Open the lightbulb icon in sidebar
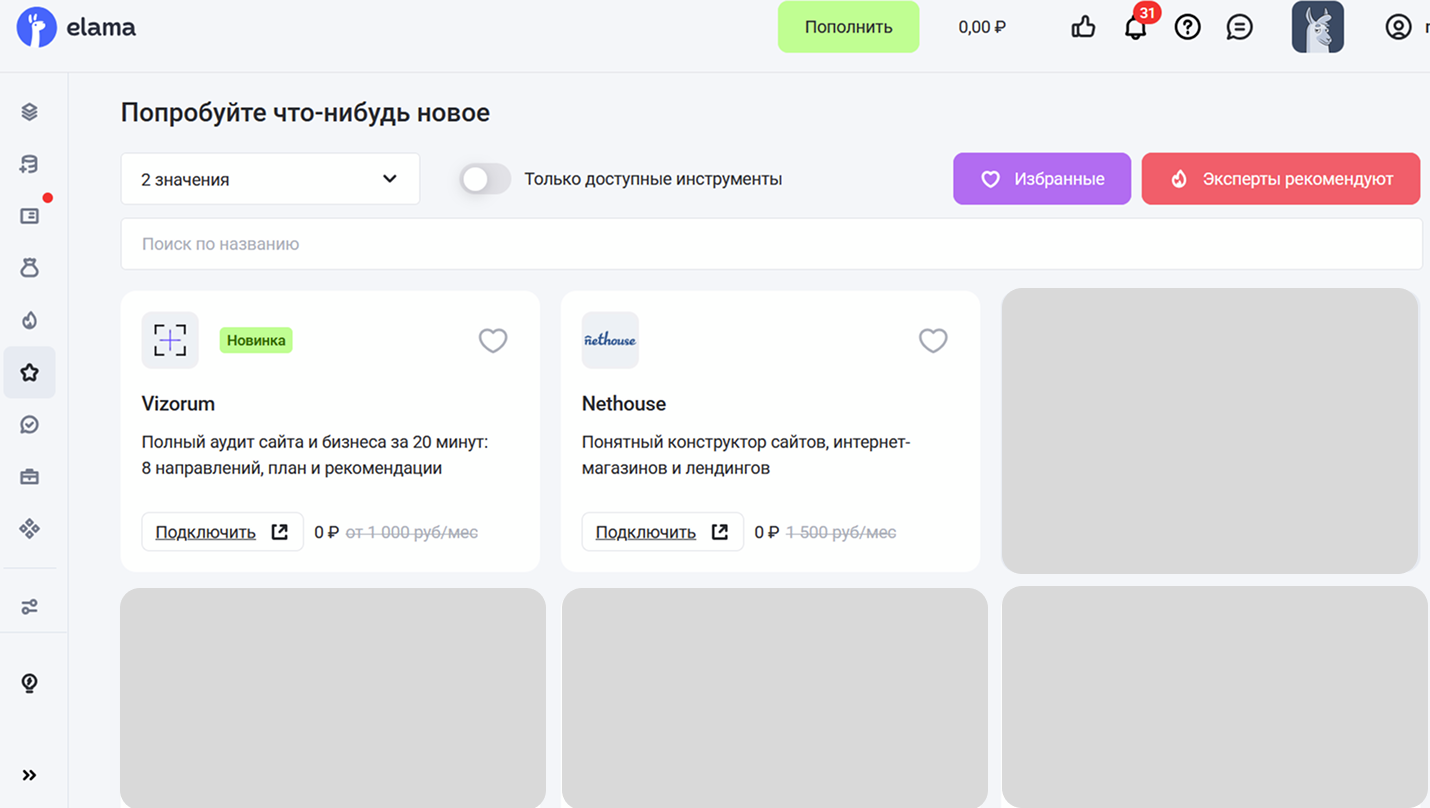 (x=30, y=683)
